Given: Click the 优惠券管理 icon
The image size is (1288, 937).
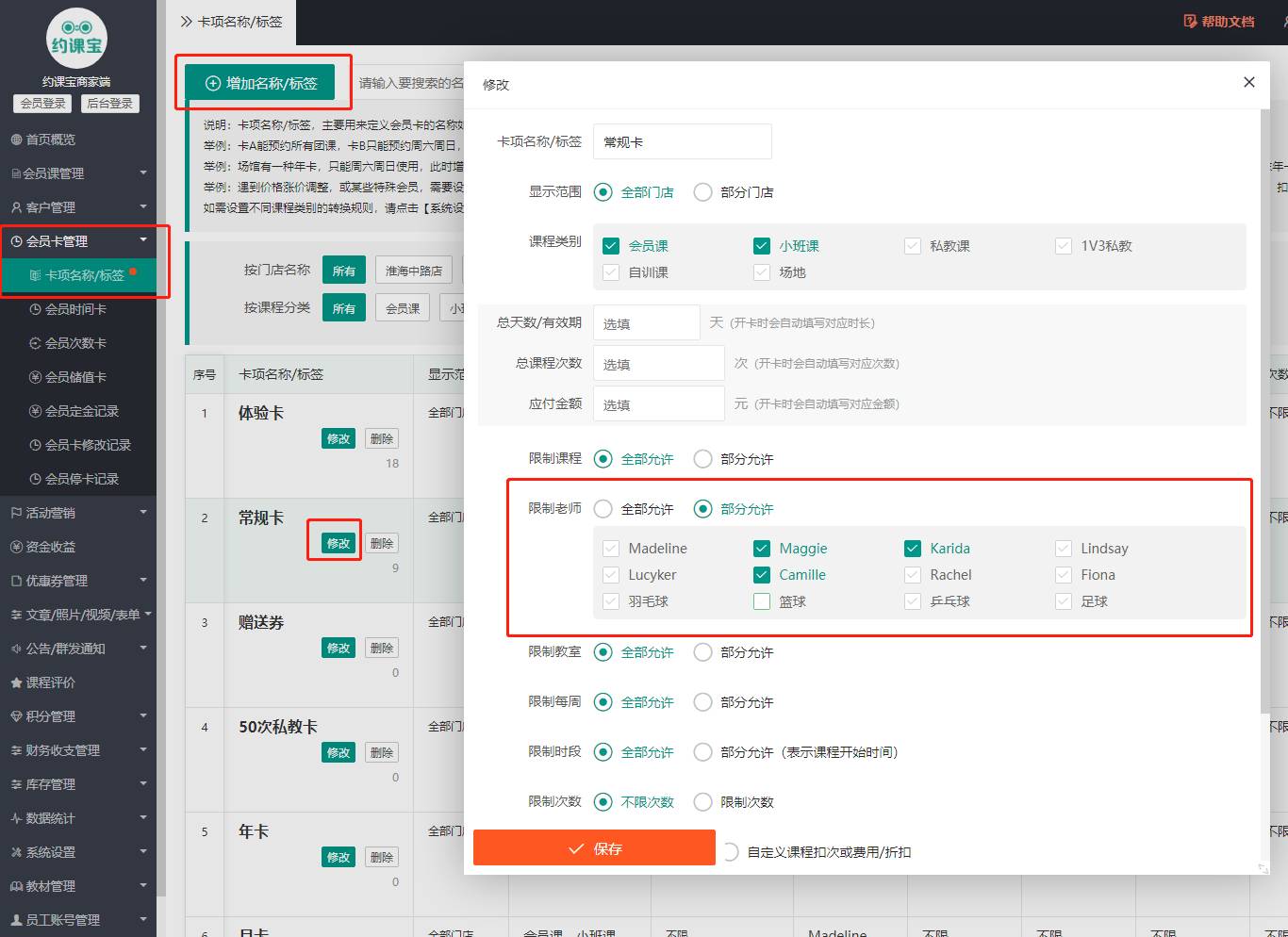Looking at the screenshot, I should pyautogui.click(x=16, y=581).
